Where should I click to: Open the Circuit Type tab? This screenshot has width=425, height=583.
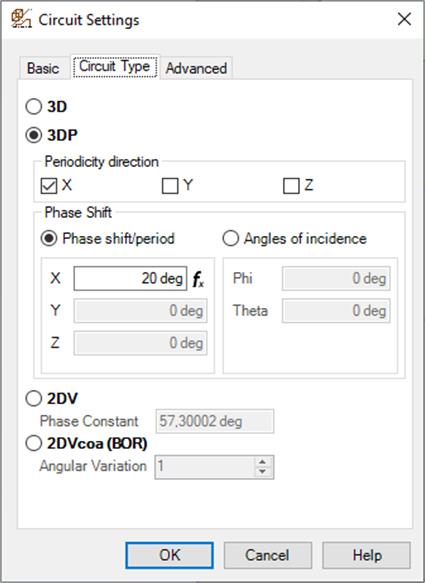tap(115, 67)
